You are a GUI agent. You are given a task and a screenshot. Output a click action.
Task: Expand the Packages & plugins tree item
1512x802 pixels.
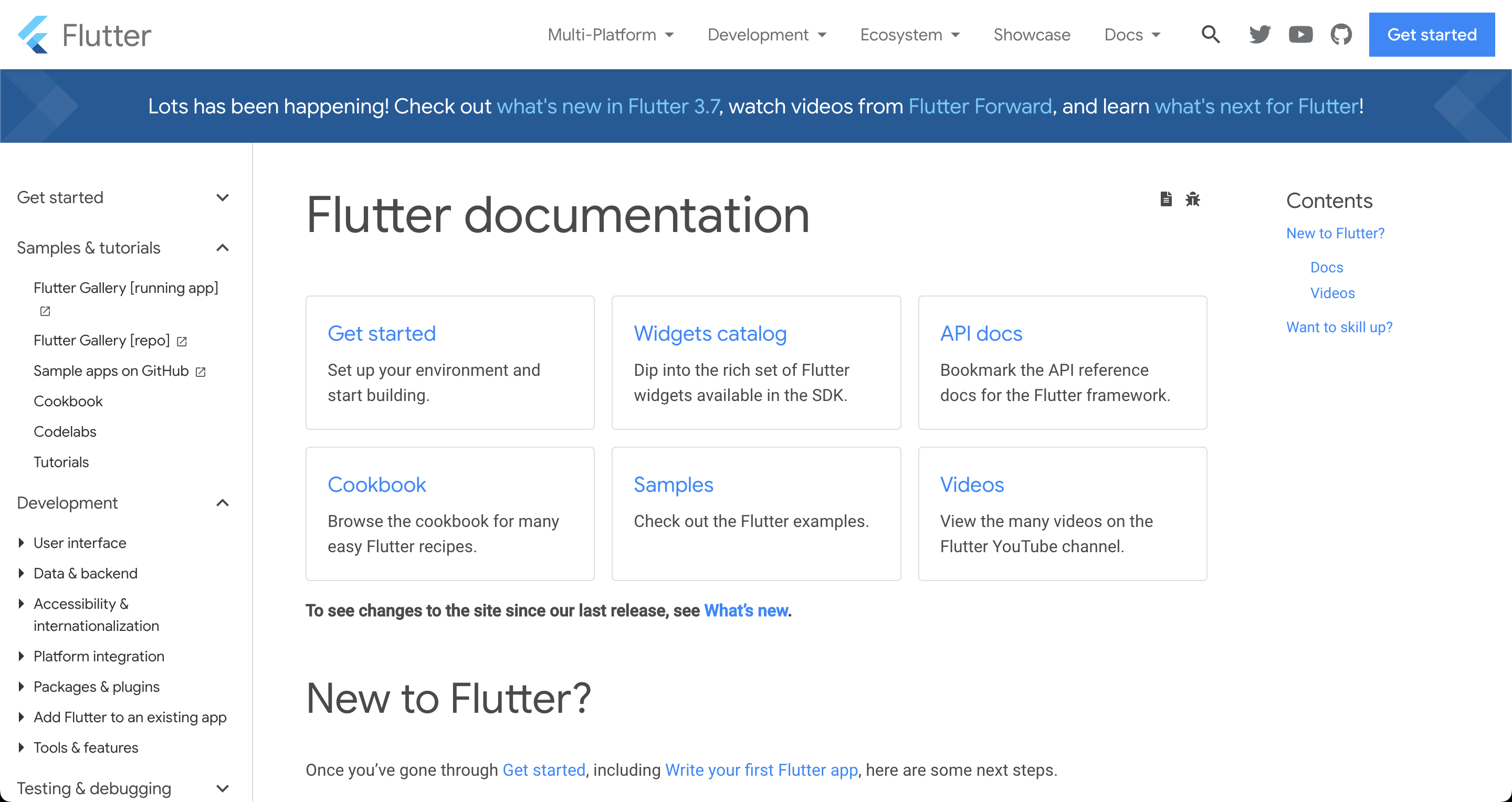22,687
